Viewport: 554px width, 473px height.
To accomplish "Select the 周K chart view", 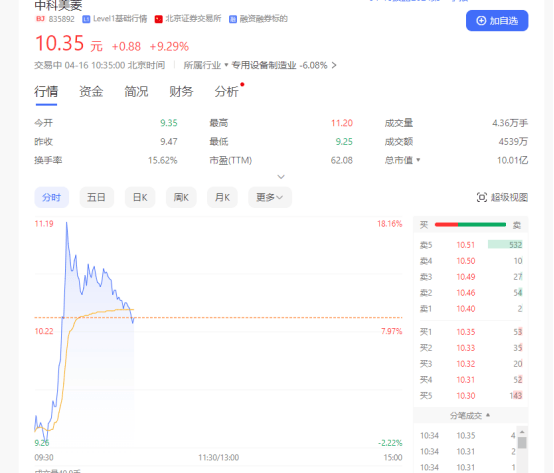I will 181,197.
